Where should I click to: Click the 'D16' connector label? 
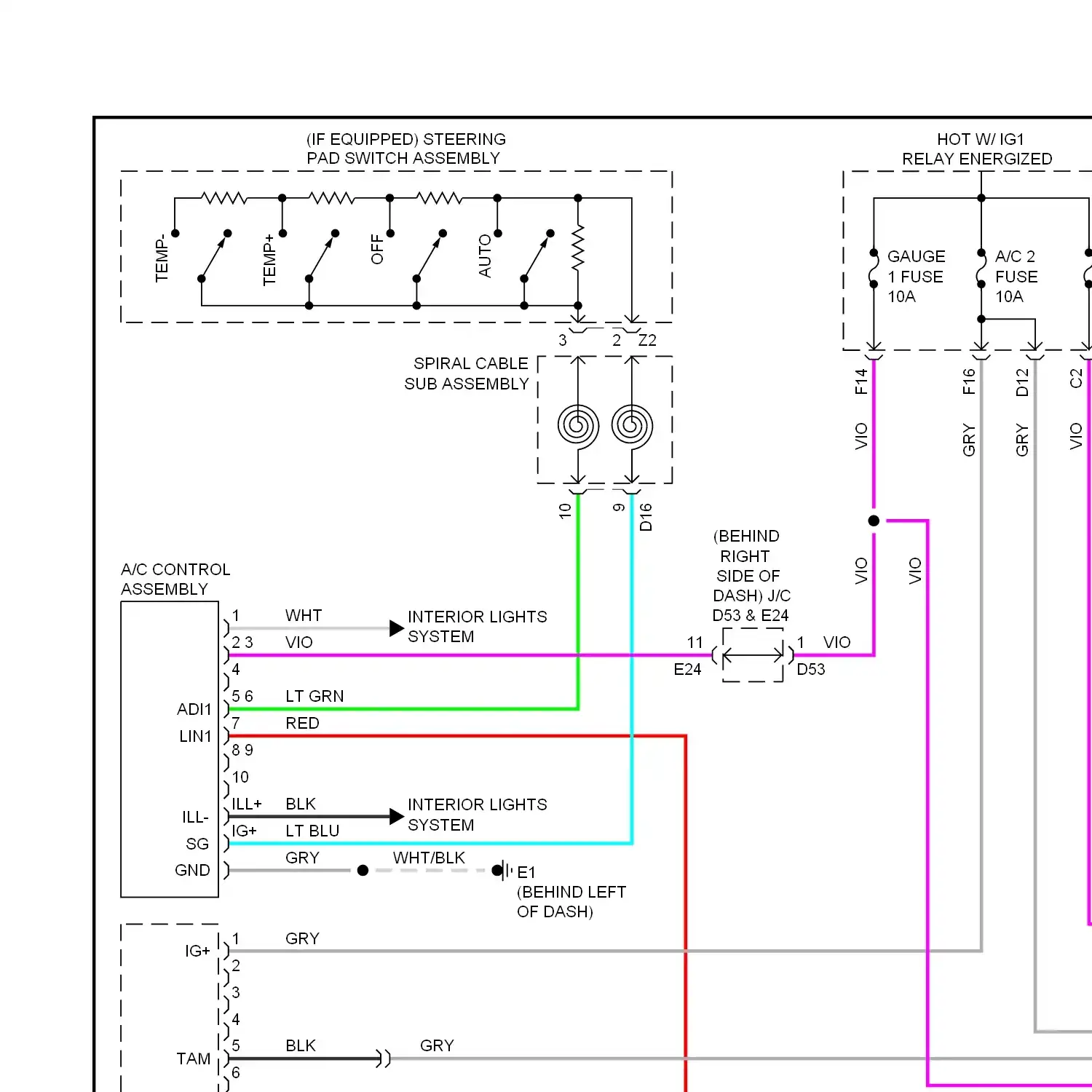pos(646,517)
